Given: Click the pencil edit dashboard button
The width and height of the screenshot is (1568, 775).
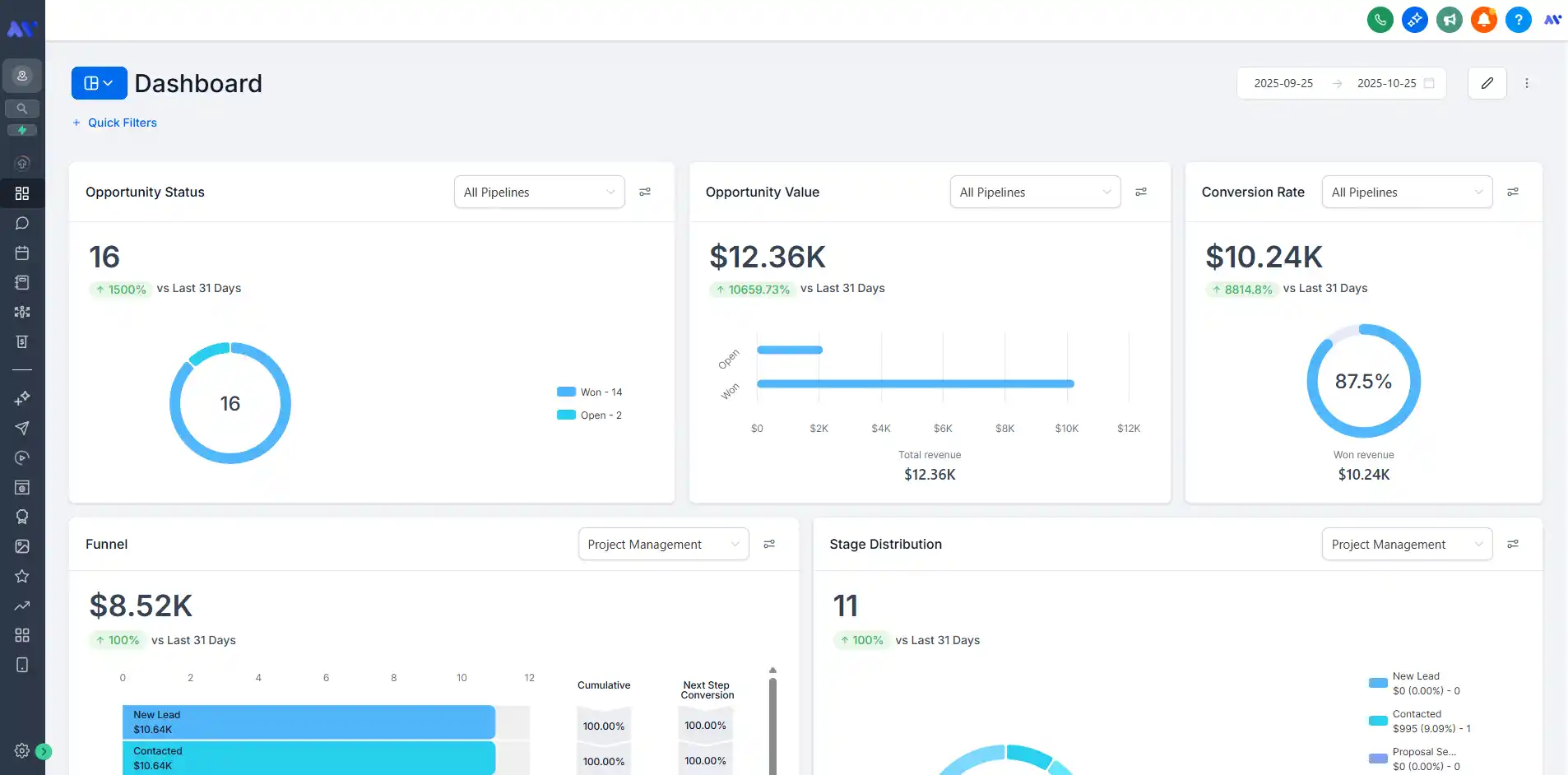Looking at the screenshot, I should (x=1487, y=83).
